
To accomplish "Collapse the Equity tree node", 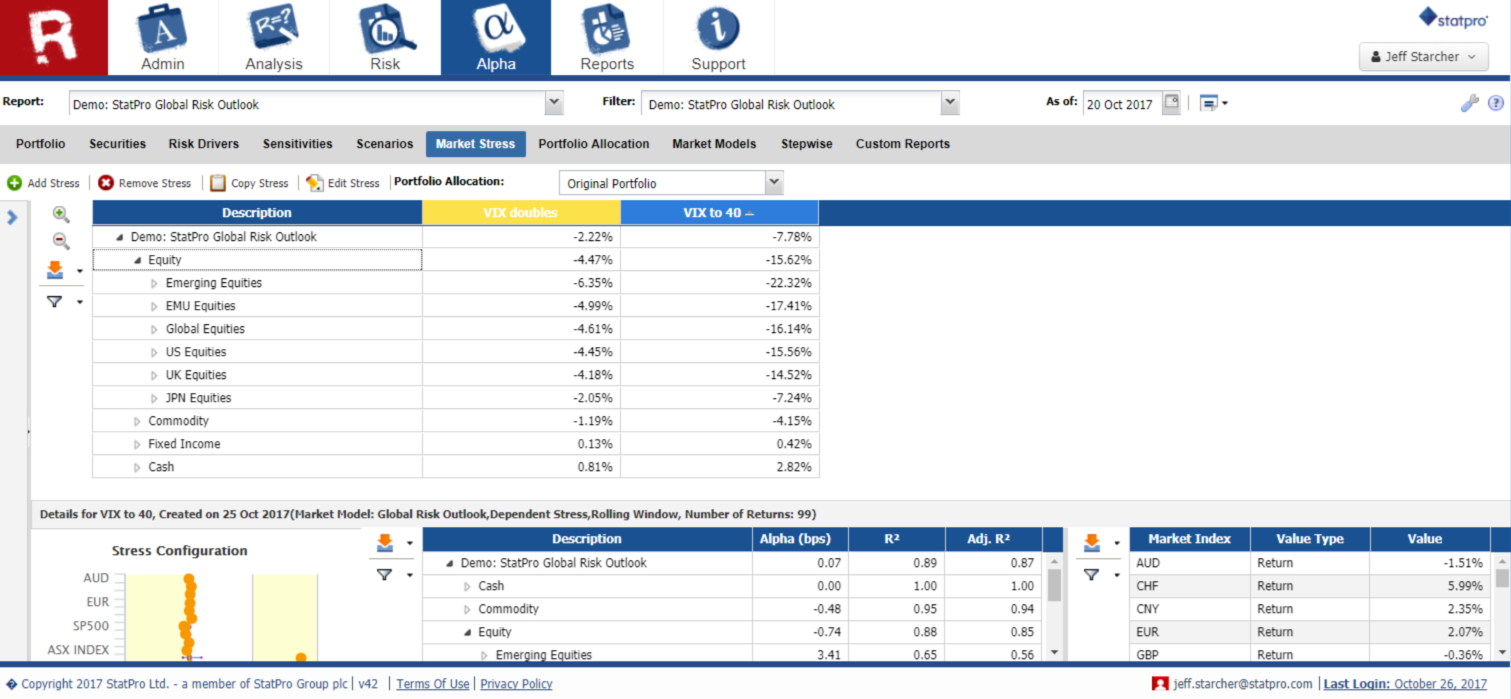I will click(x=138, y=260).
